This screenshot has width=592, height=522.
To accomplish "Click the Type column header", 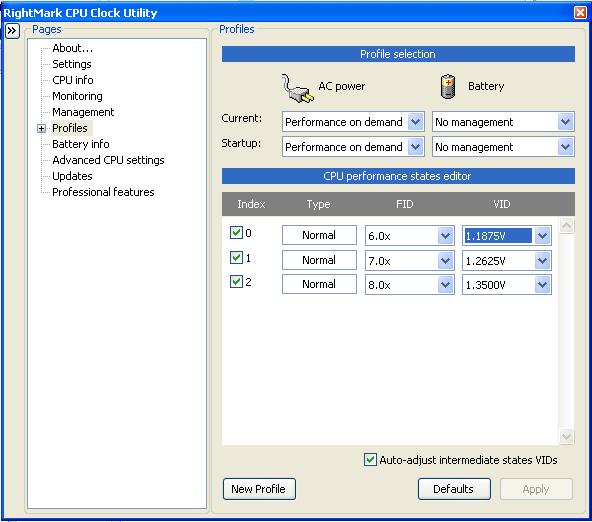I will (x=318, y=204).
